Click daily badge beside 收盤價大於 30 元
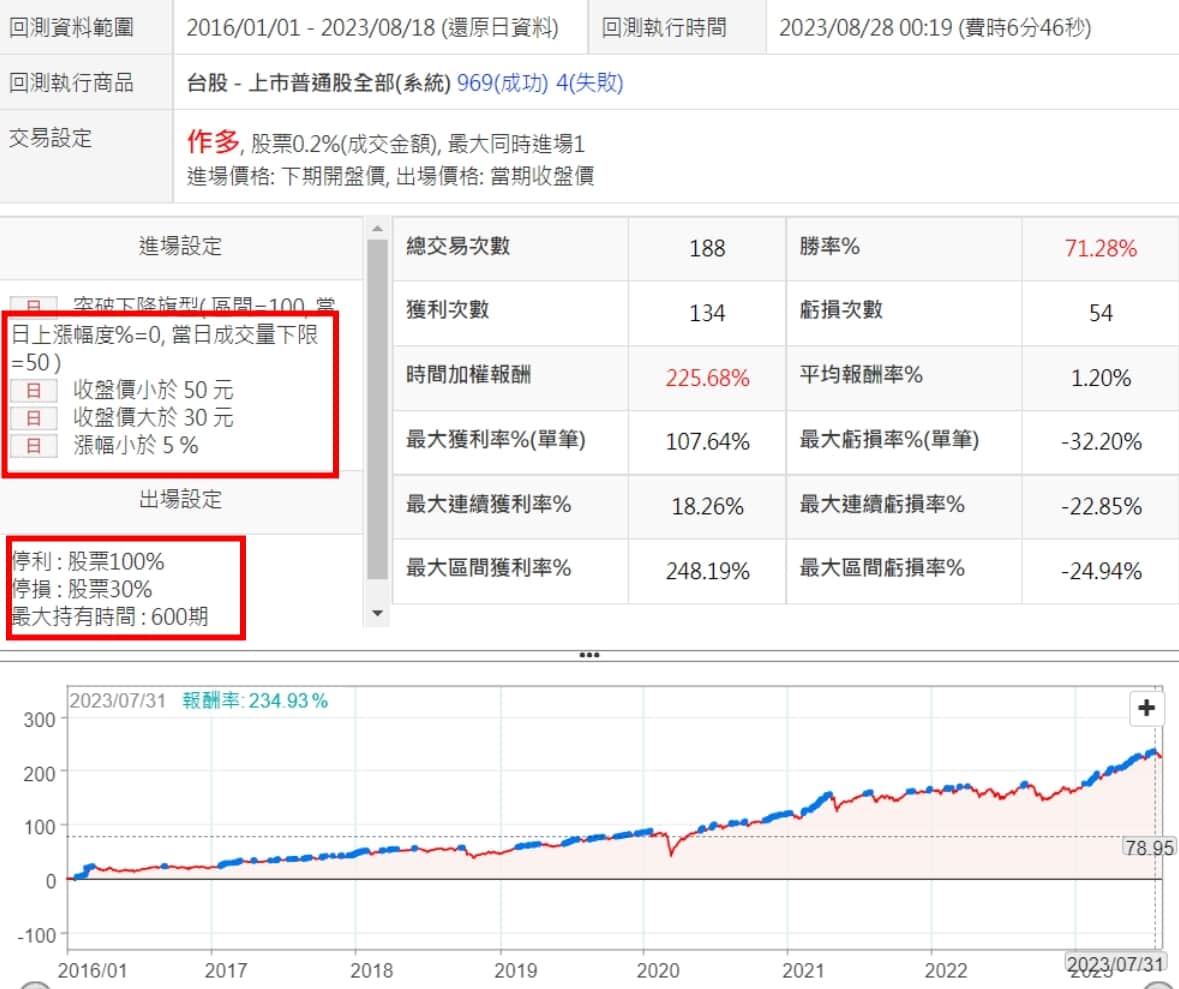 [x=34, y=418]
